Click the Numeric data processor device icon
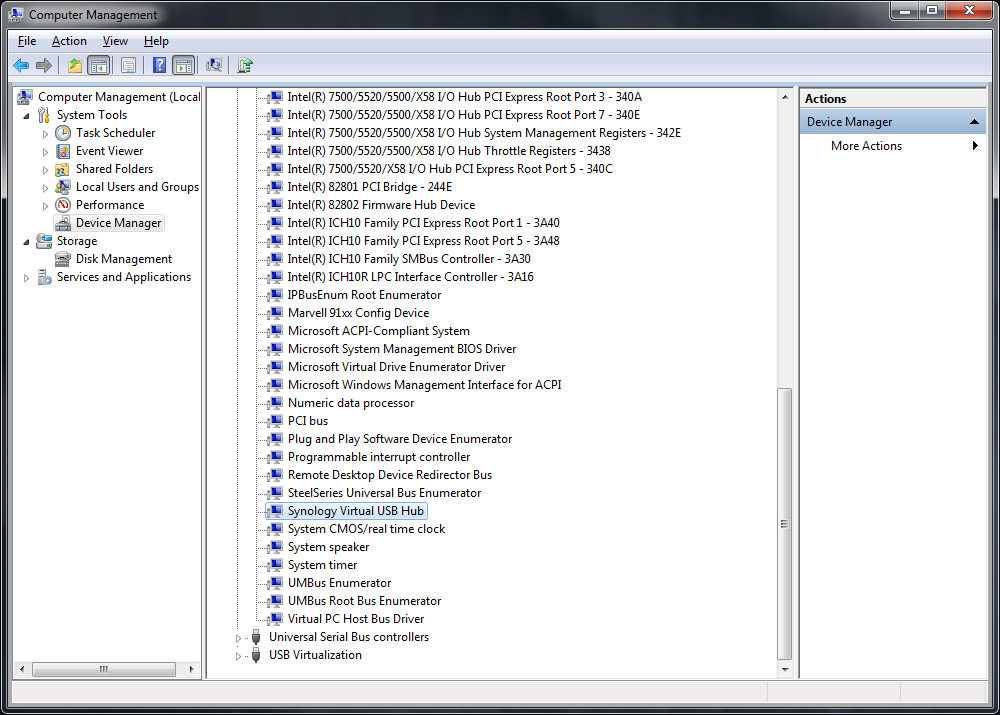The image size is (1000, 715). click(276, 403)
